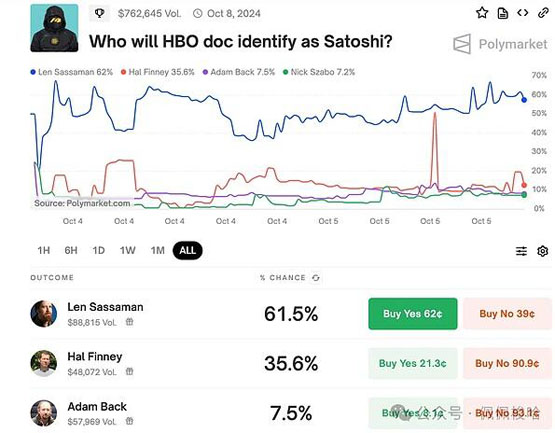The height and width of the screenshot is (433, 555).
Task: Click gift icon under Hal Finney
Action: (x=130, y=371)
